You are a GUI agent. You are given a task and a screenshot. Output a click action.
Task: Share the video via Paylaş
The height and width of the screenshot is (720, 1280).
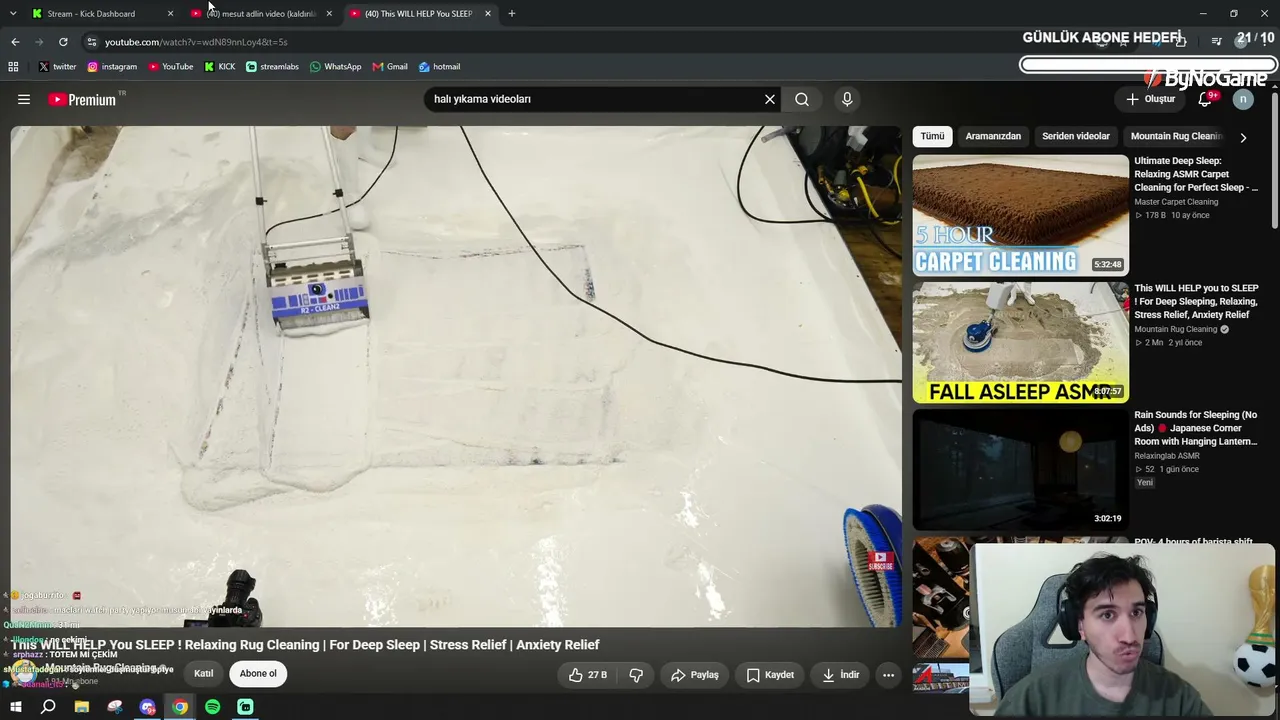[695, 675]
